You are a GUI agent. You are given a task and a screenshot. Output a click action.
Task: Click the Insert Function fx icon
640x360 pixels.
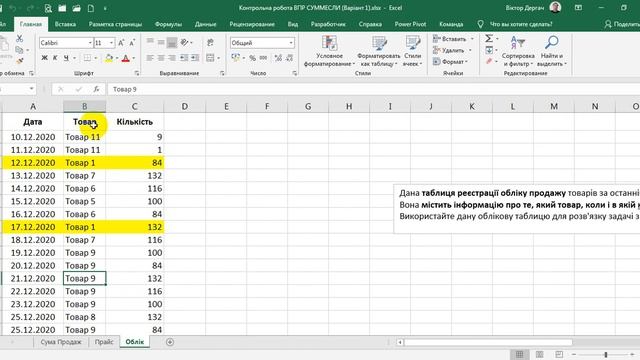(96, 89)
